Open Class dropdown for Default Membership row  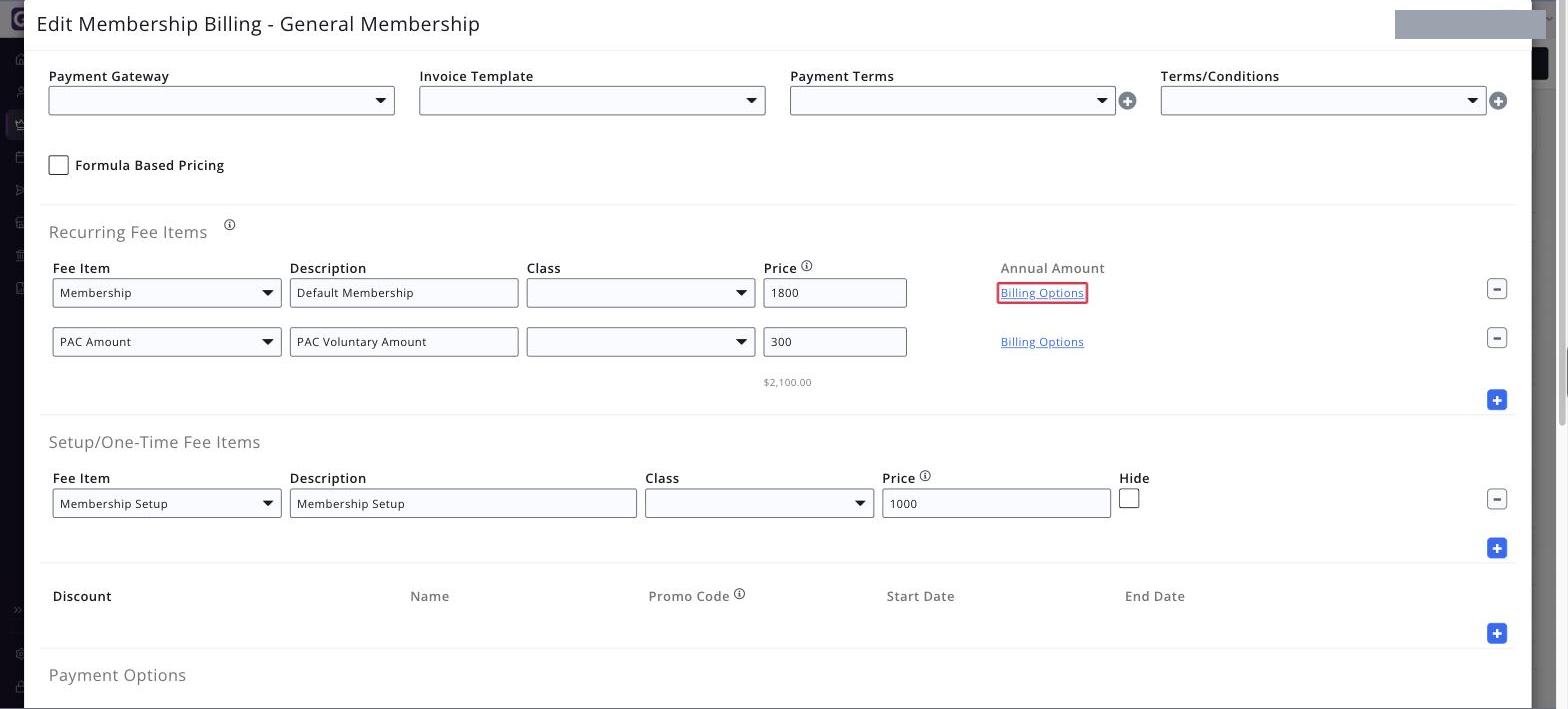[641, 293]
